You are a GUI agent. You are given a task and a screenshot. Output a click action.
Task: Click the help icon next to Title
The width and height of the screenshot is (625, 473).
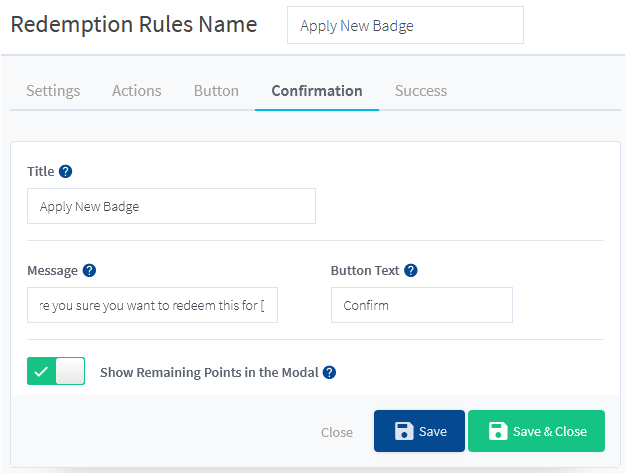pyautogui.click(x=65, y=172)
